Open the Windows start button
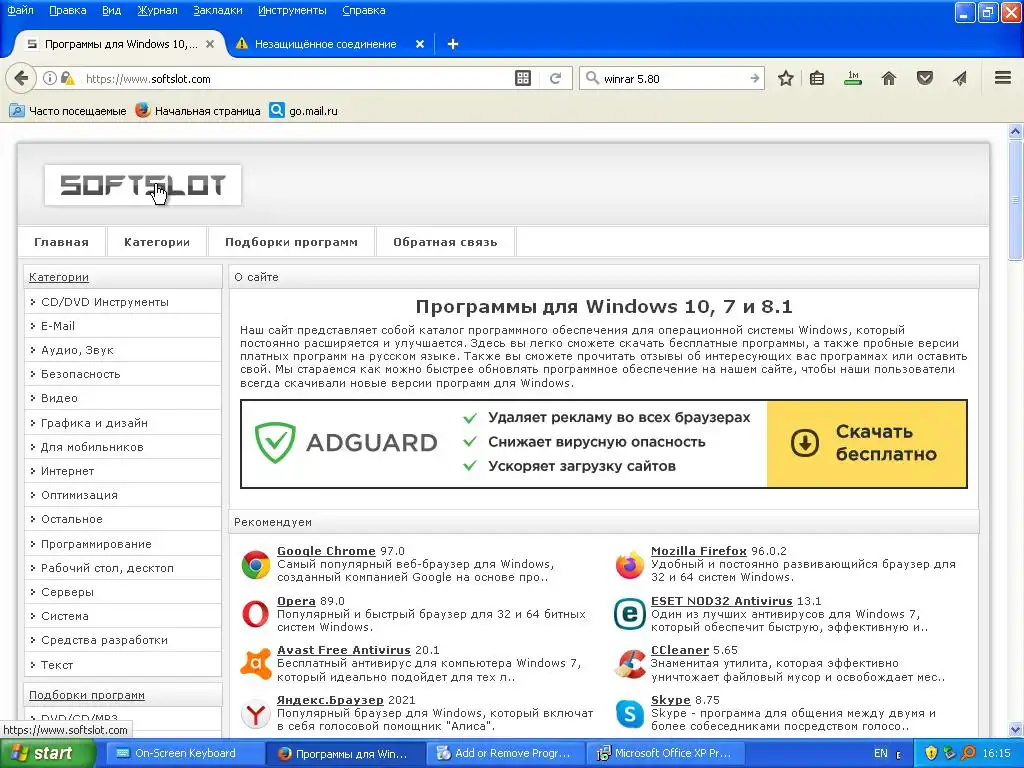 (x=47, y=753)
